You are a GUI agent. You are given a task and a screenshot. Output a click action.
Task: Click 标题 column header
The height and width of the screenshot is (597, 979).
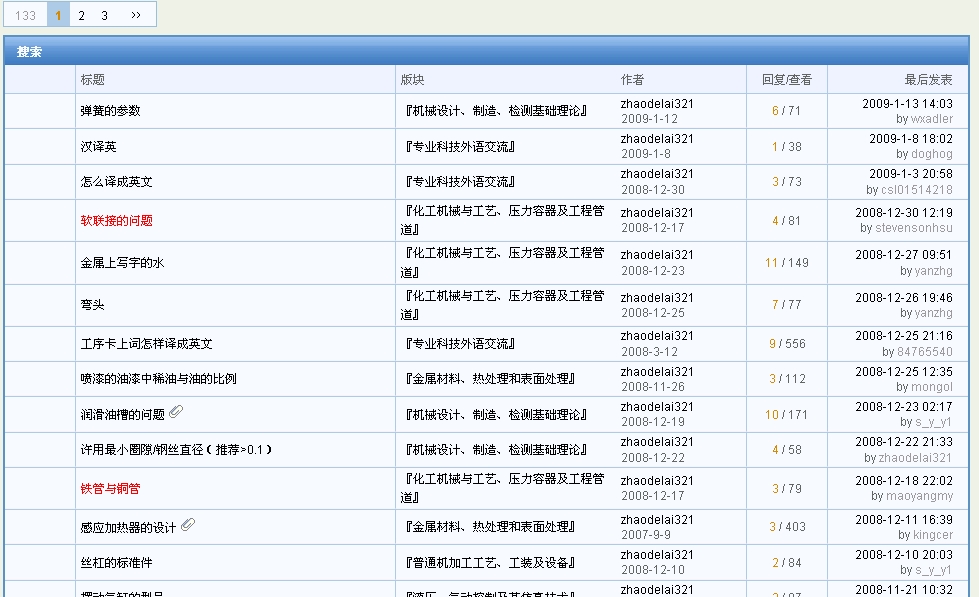point(92,80)
